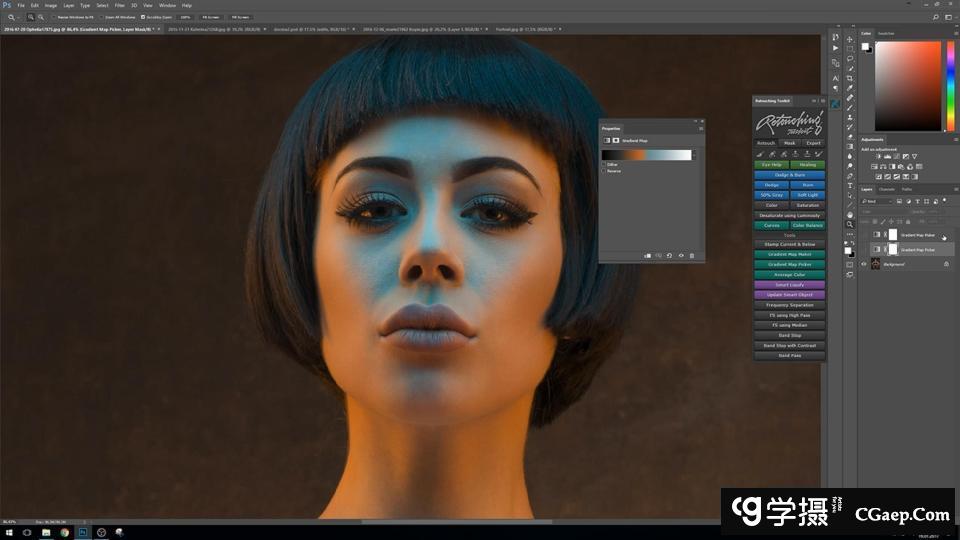Select the Type tool in the toolbar

(850, 185)
